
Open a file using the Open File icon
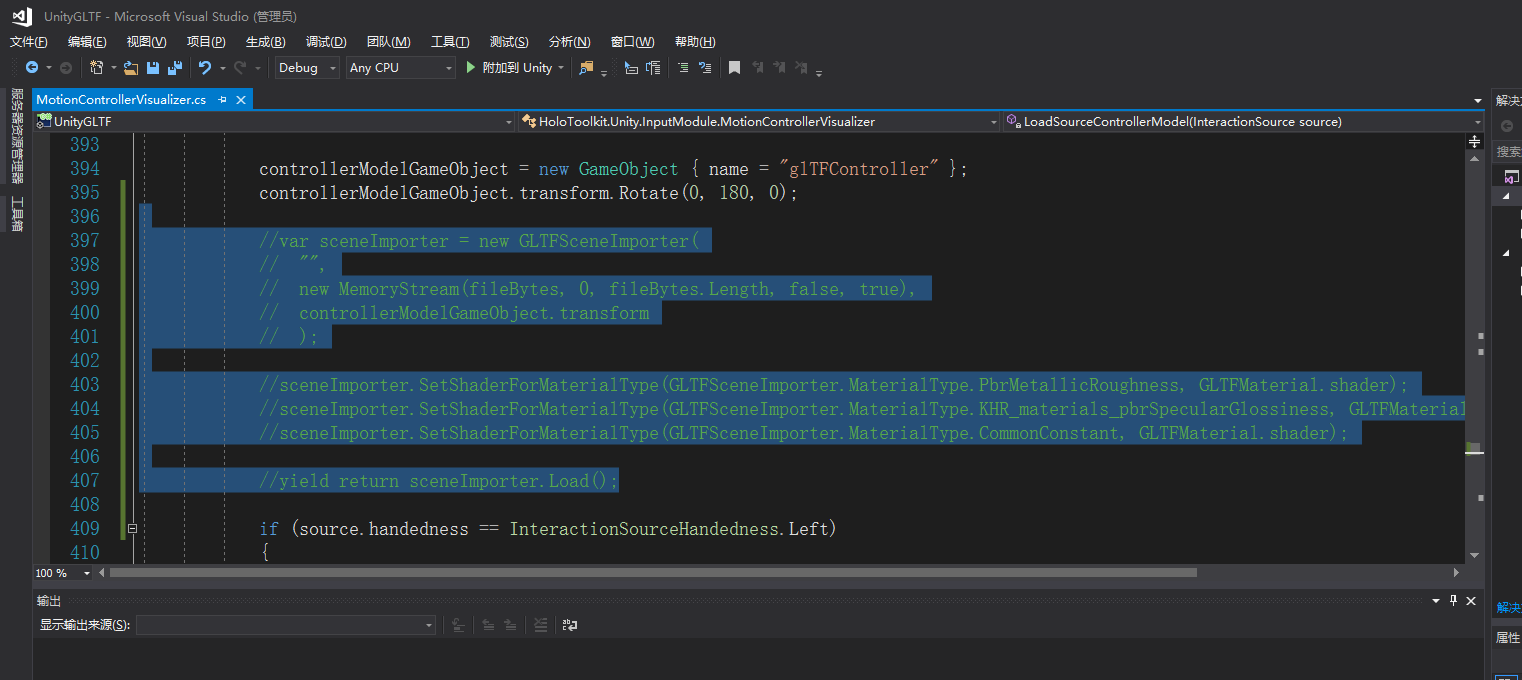131,67
